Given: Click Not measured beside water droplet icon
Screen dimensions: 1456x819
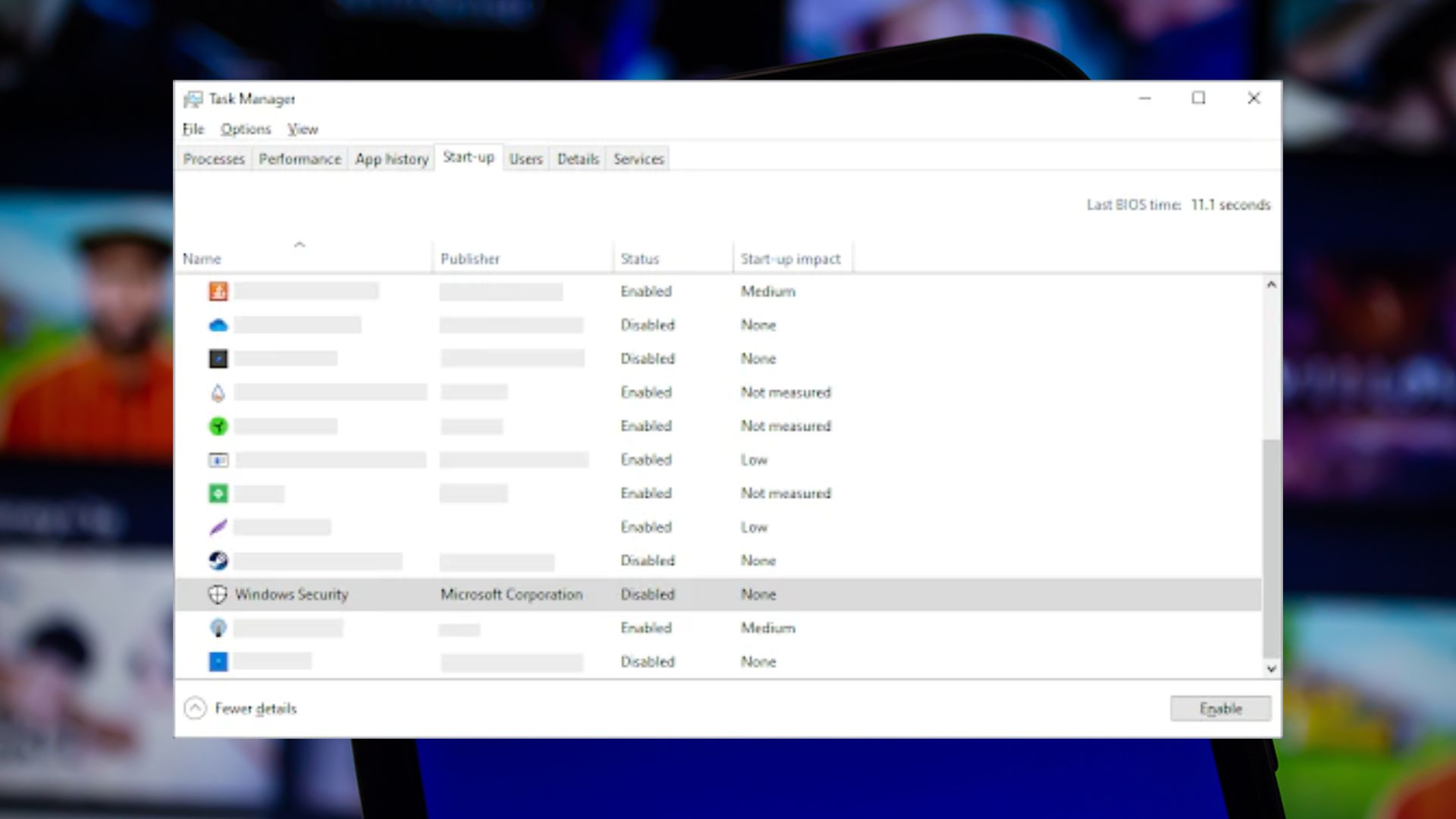Looking at the screenshot, I should pos(786,393).
